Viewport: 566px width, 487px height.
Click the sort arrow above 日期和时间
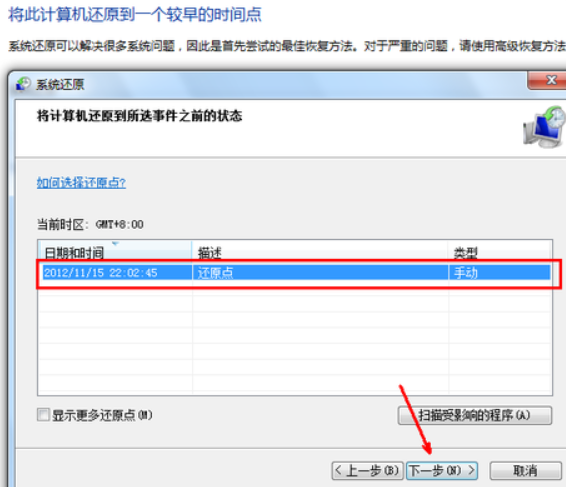click(x=115, y=244)
